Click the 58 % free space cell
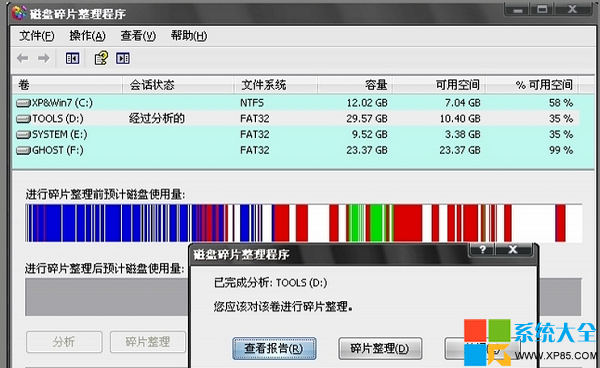600x368 pixels. [561, 103]
